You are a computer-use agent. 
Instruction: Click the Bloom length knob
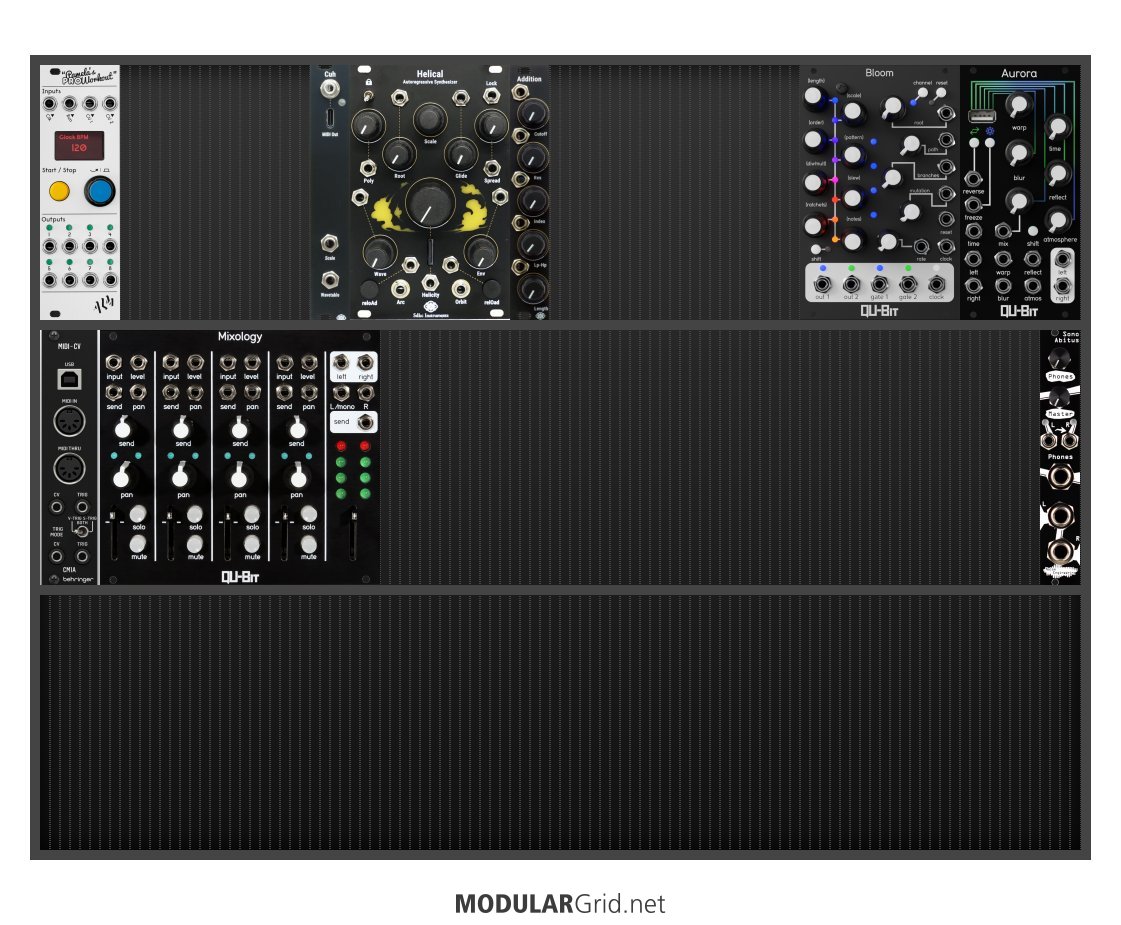coord(814,97)
